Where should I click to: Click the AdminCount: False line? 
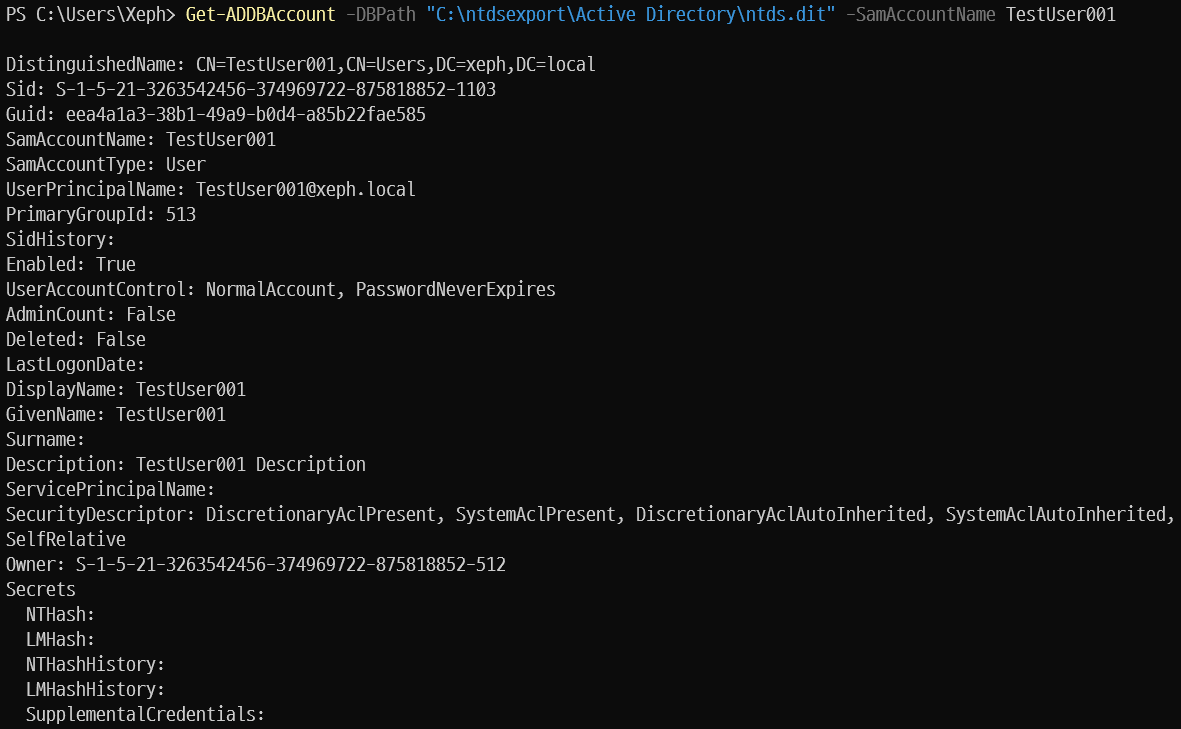[x=91, y=314]
